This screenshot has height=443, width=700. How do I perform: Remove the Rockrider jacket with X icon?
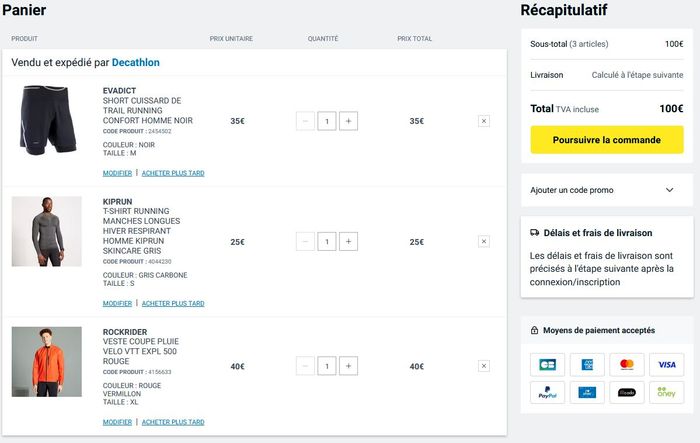click(x=484, y=366)
